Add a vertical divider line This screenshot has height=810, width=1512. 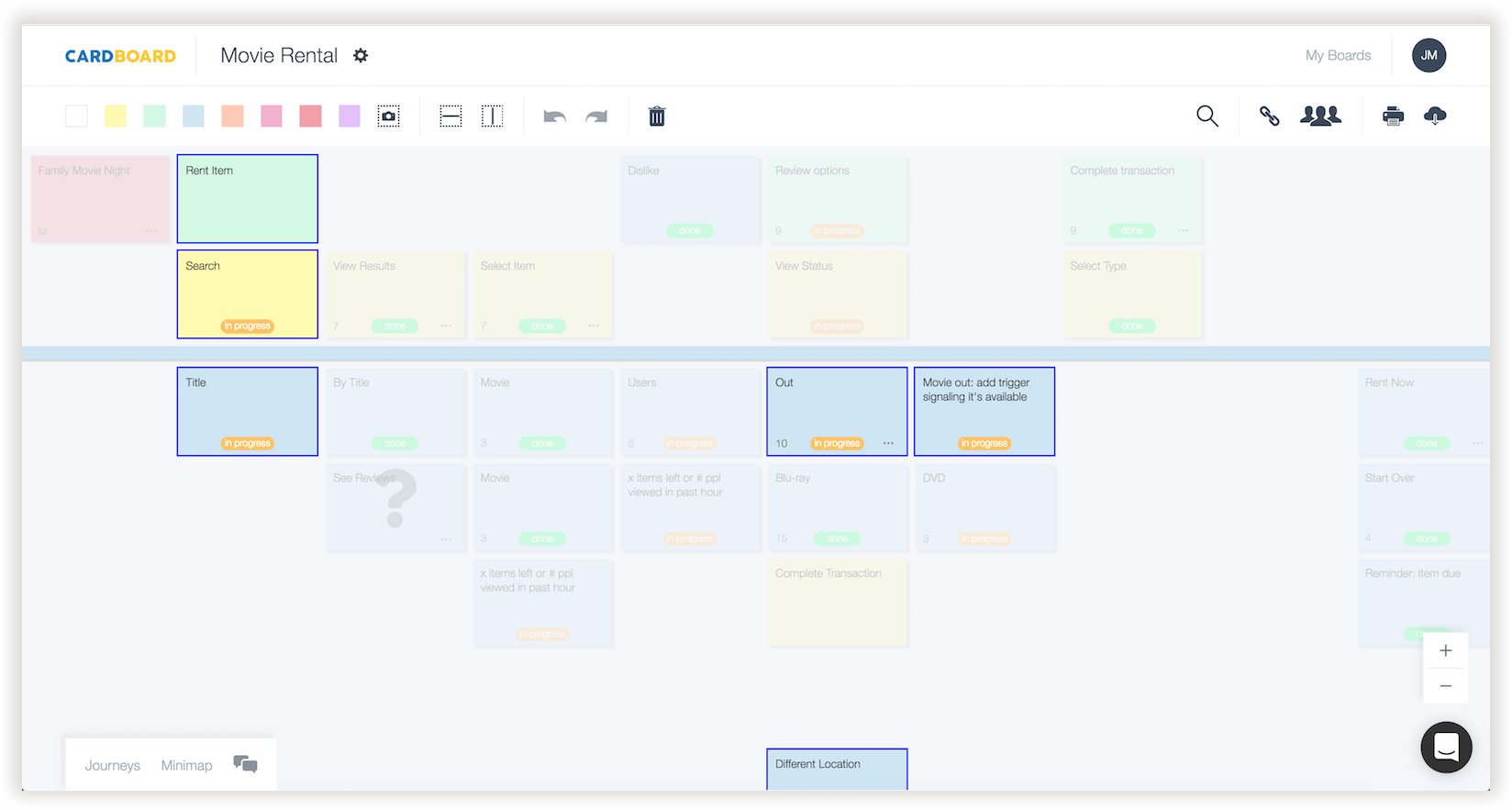[x=493, y=117]
